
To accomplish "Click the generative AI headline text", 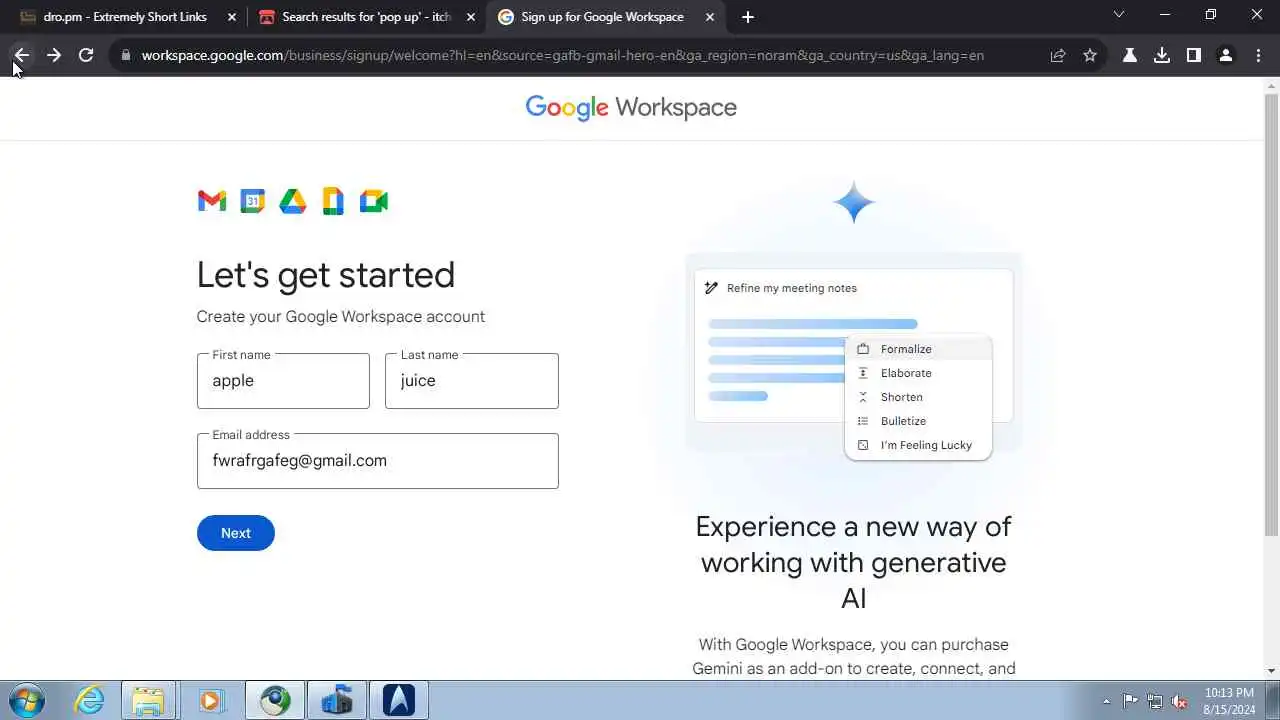I will (x=854, y=562).
